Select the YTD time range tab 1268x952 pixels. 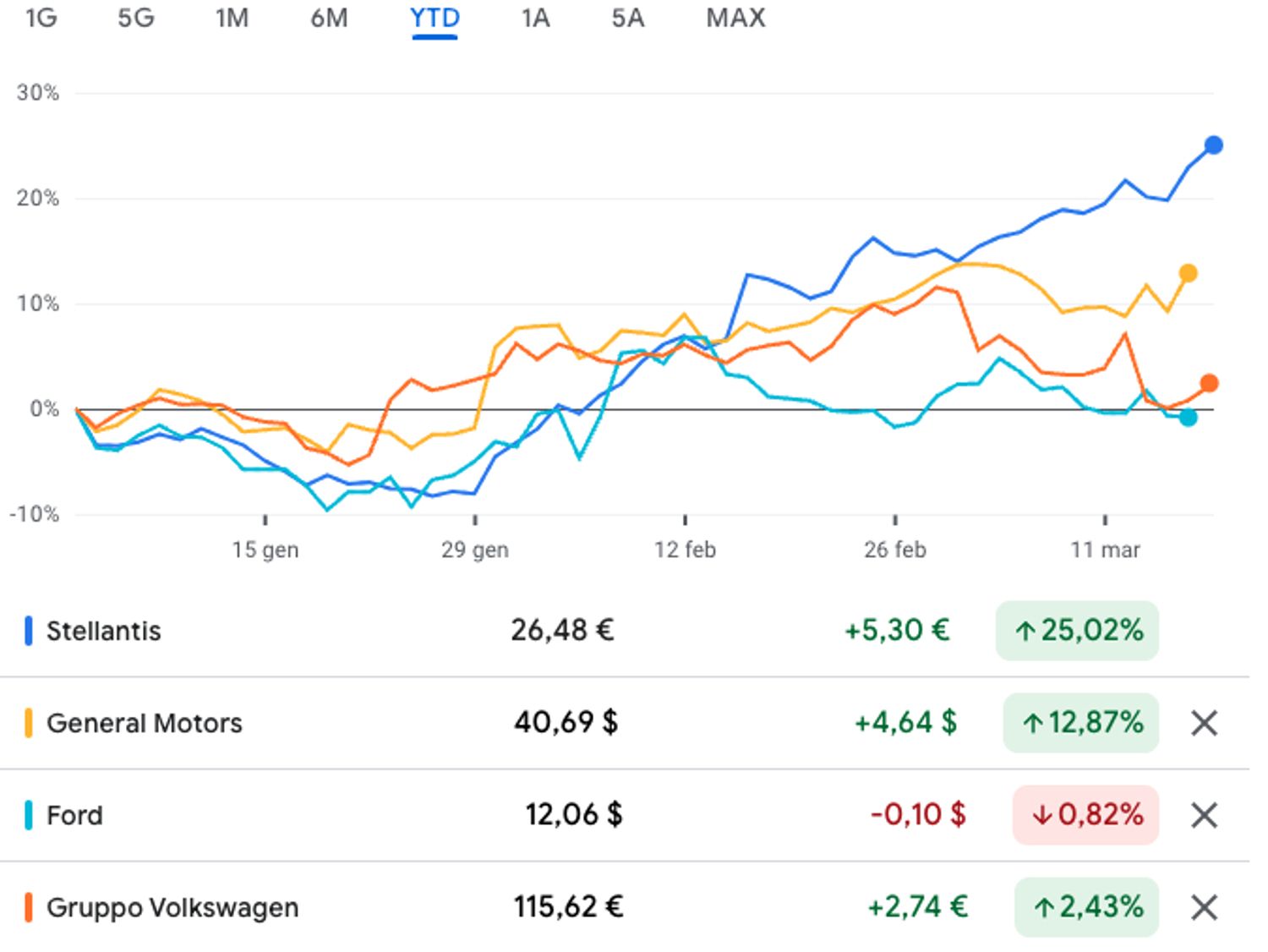pos(435,19)
